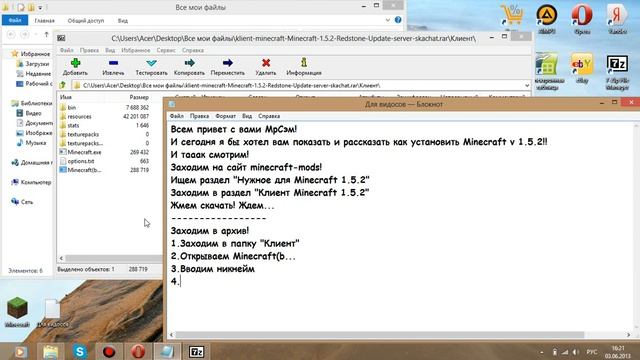Click the Explorer help question mark icon
The width and height of the screenshot is (640, 360).
398,20
